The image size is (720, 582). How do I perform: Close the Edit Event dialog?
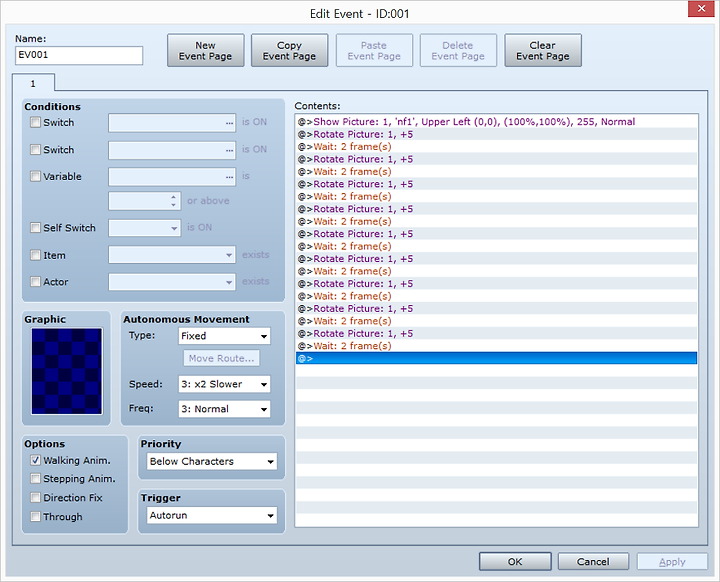click(701, 8)
